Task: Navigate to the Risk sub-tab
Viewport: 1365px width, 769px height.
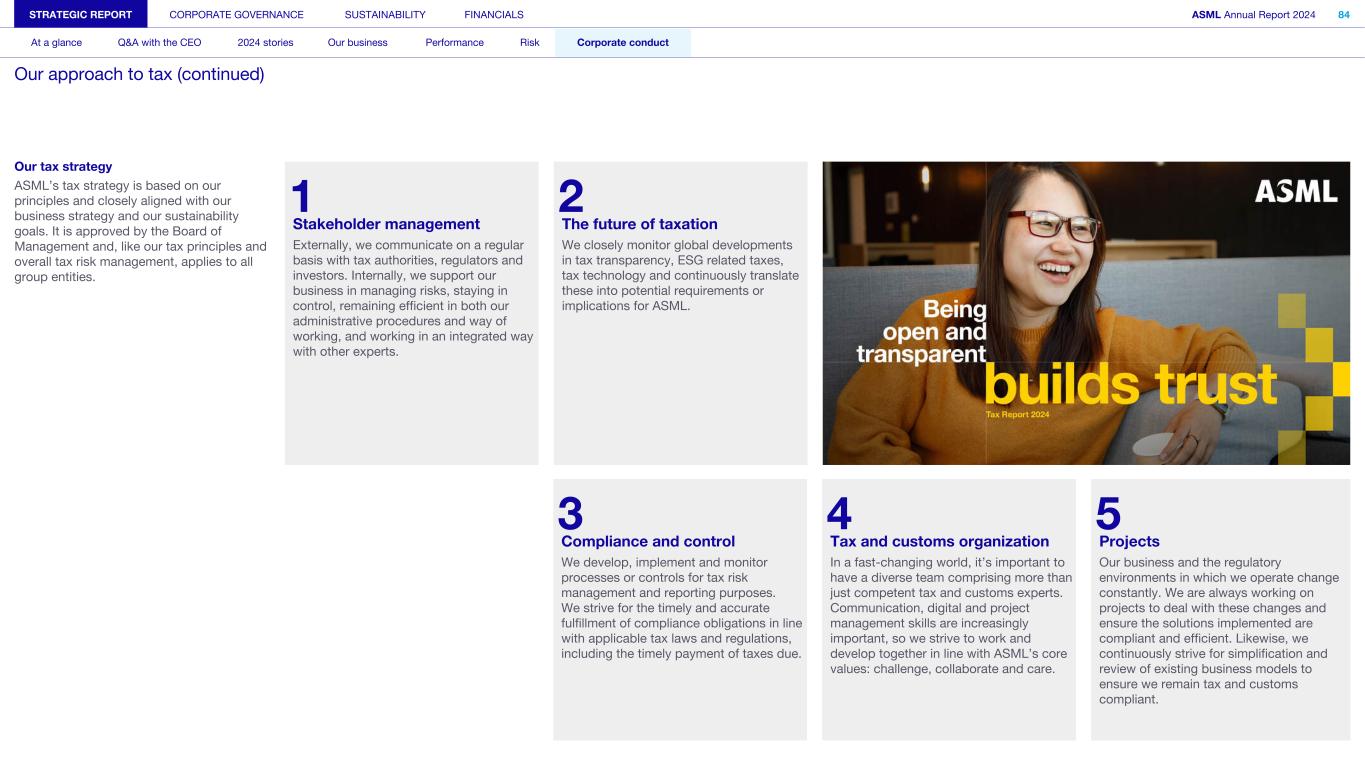Action: pos(529,43)
